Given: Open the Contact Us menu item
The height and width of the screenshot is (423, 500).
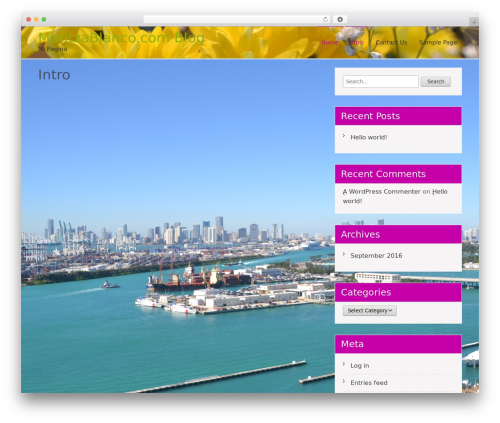Looking at the screenshot, I should pos(391,42).
